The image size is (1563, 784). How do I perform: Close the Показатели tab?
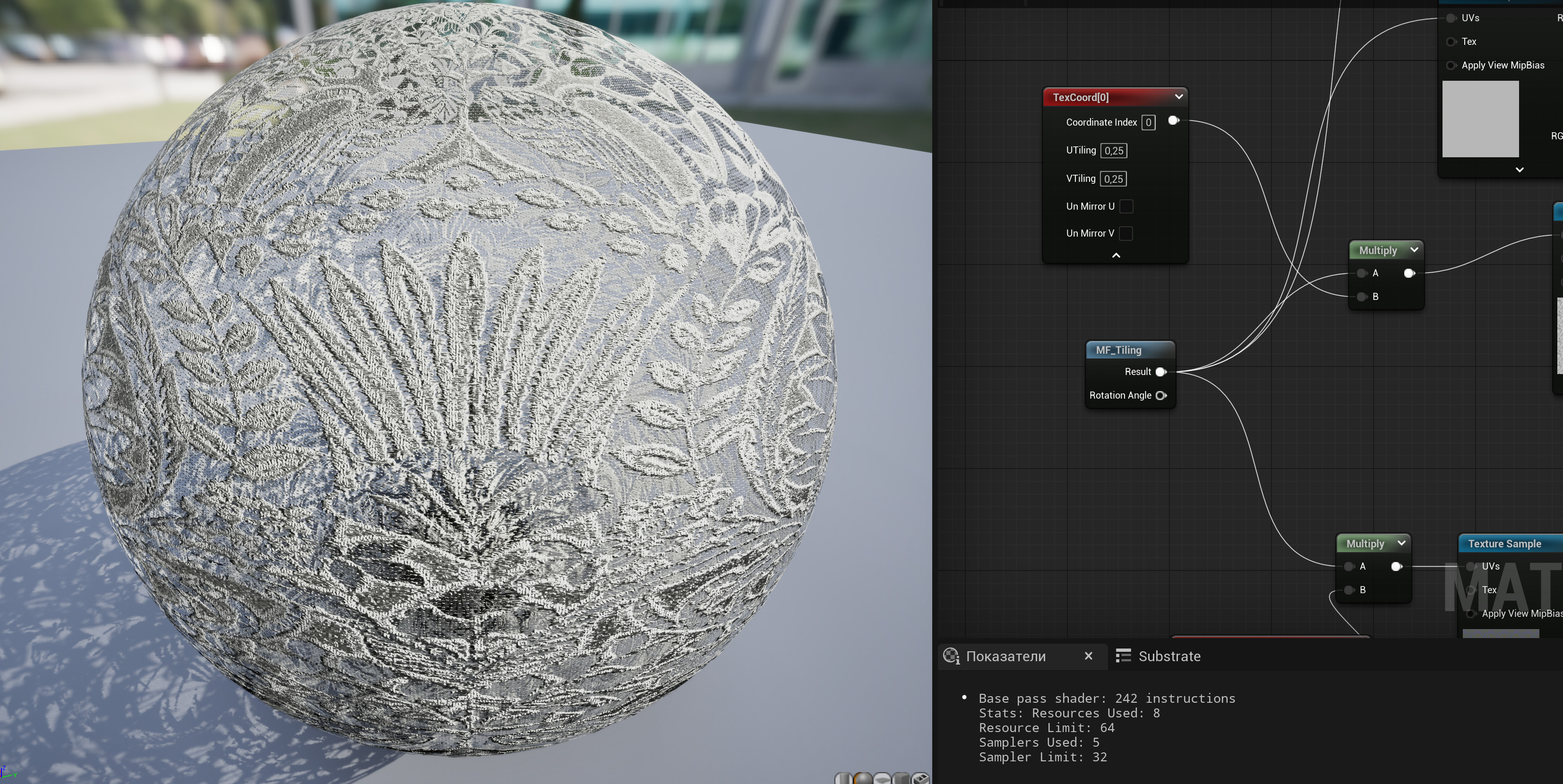pyautogui.click(x=1089, y=656)
